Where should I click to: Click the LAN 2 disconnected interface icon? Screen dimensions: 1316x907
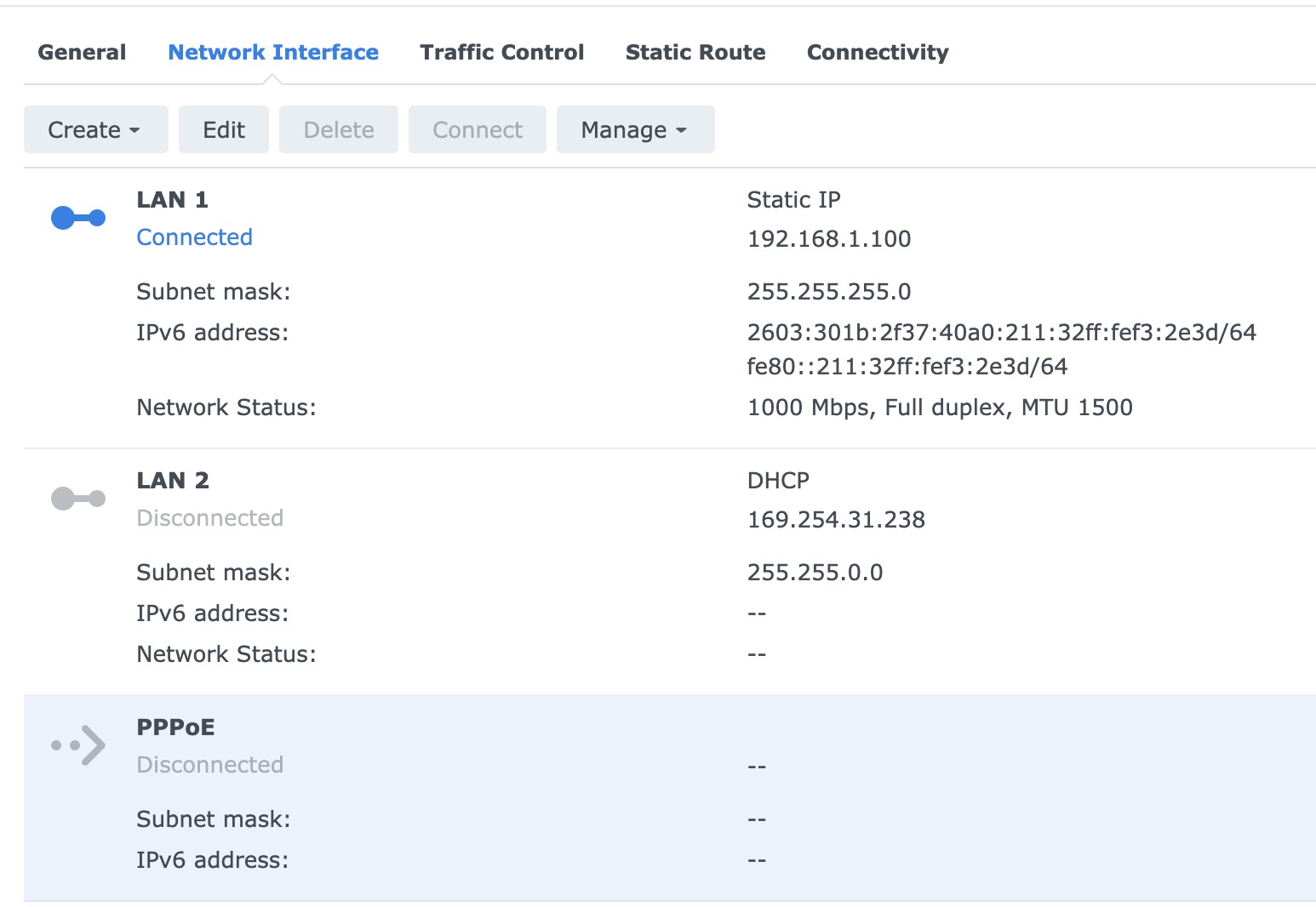pyautogui.click(x=78, y=499)
